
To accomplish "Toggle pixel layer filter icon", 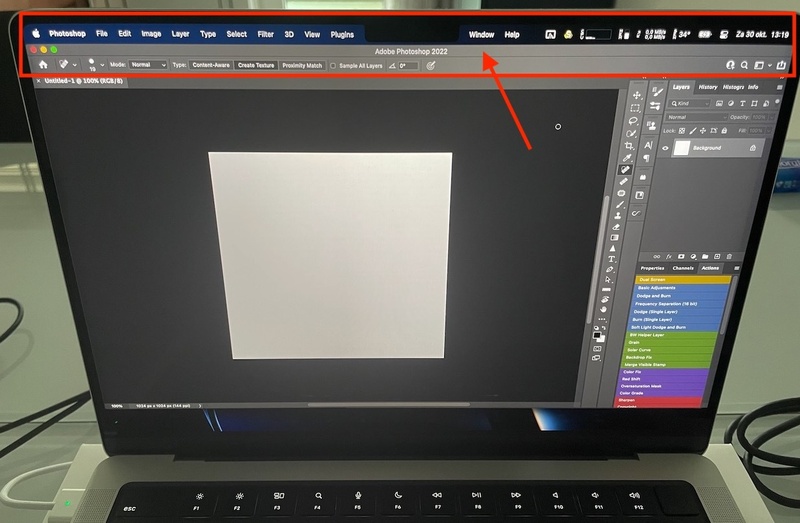I will (719, 104).
